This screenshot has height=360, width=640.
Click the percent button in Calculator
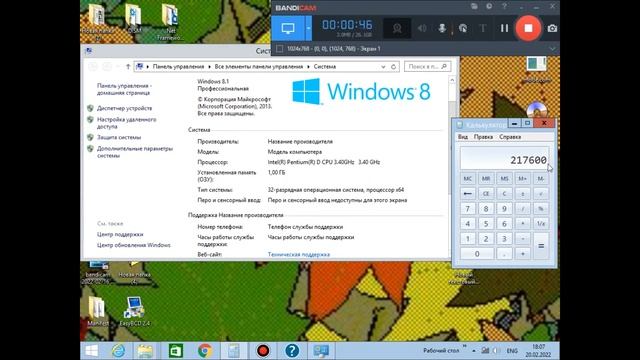[541, 209]
